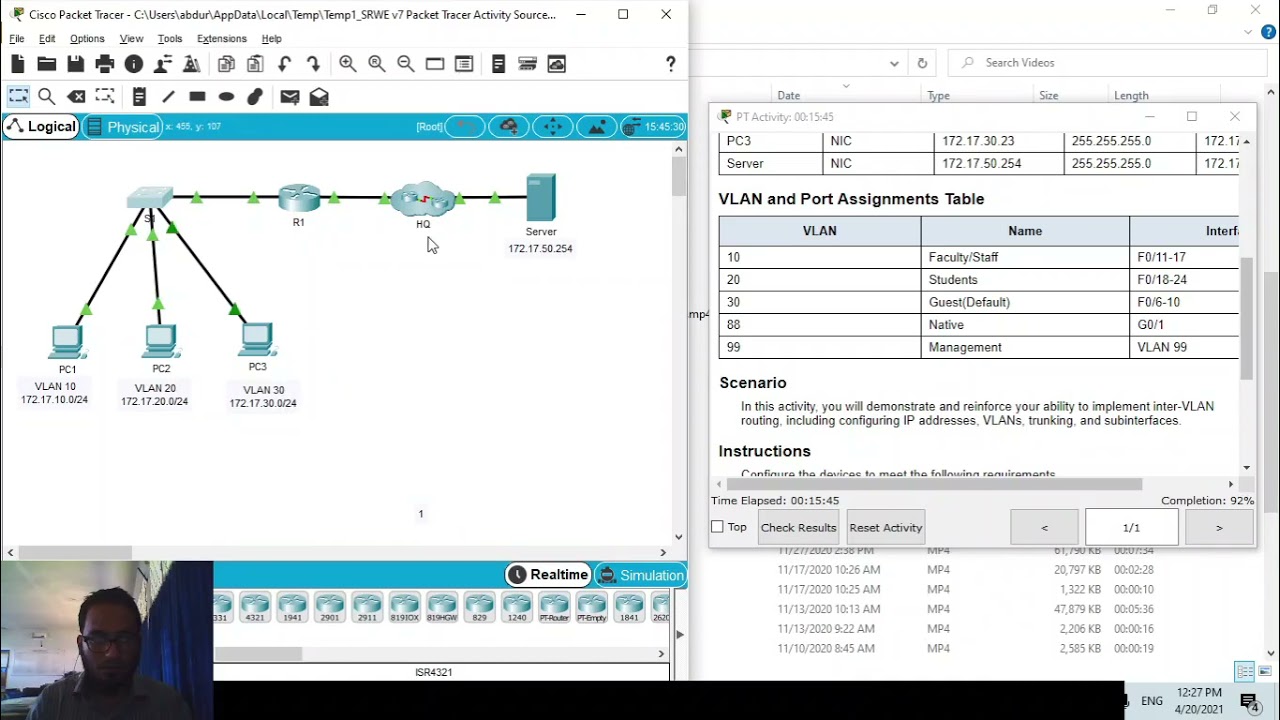
Task: Zoom in on the workspace
Action: [347, 64]
